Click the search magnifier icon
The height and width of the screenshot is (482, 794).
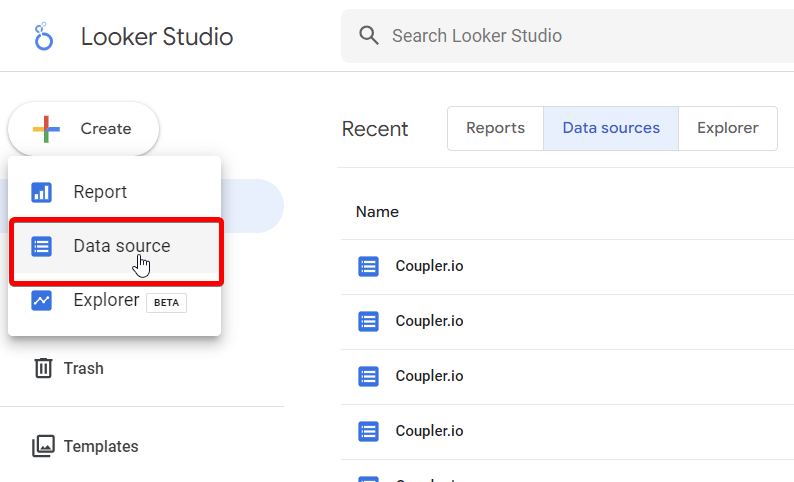pos(369,35)
